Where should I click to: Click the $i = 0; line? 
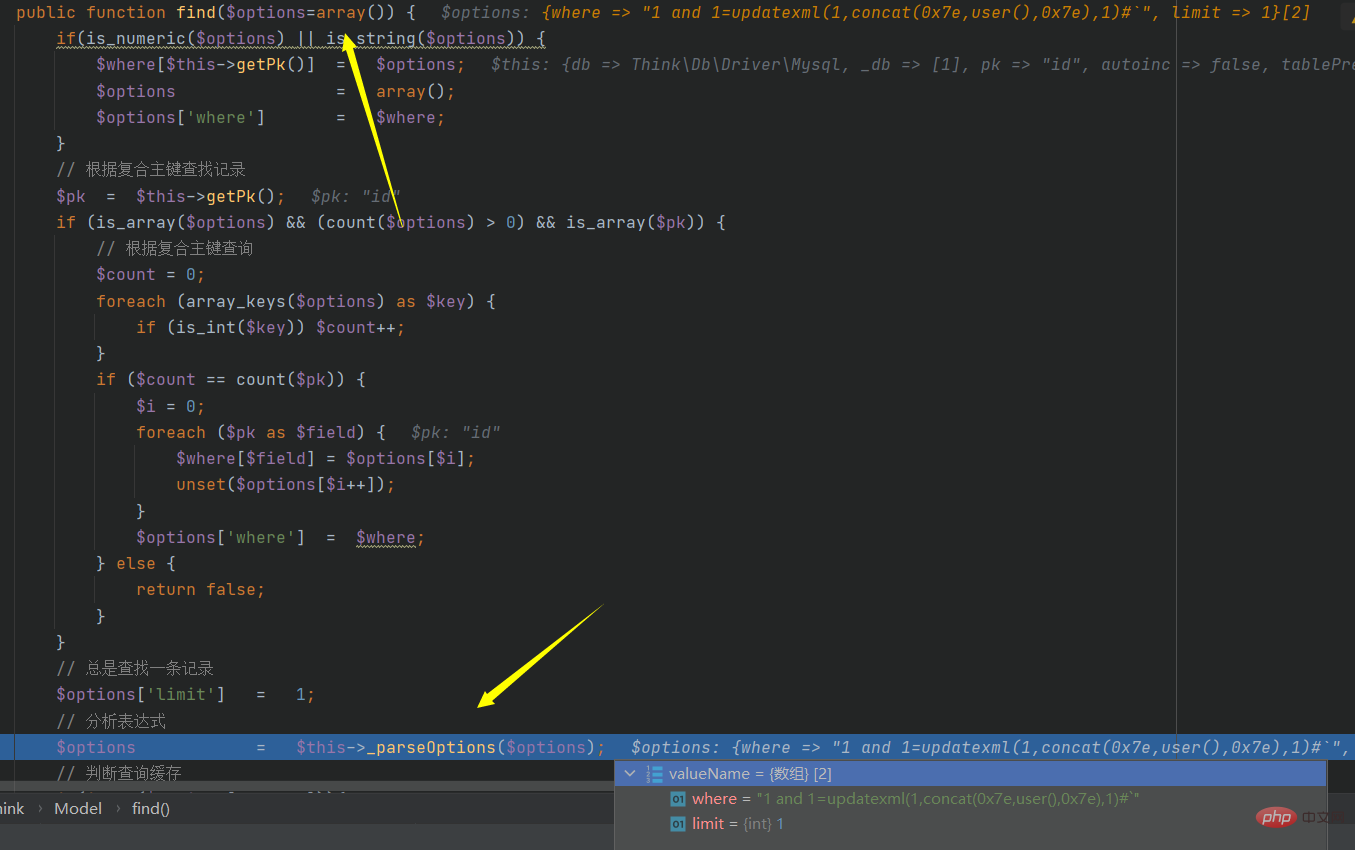tap(170, 406)
